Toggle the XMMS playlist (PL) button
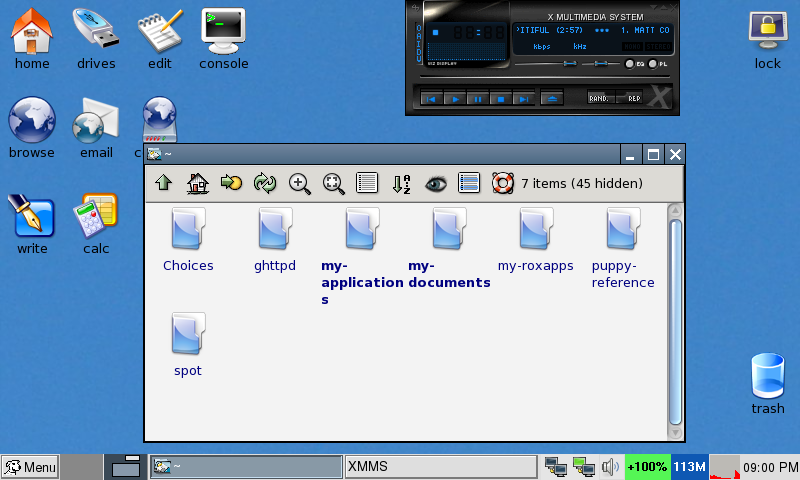800x480 pixels. [655, 64]
